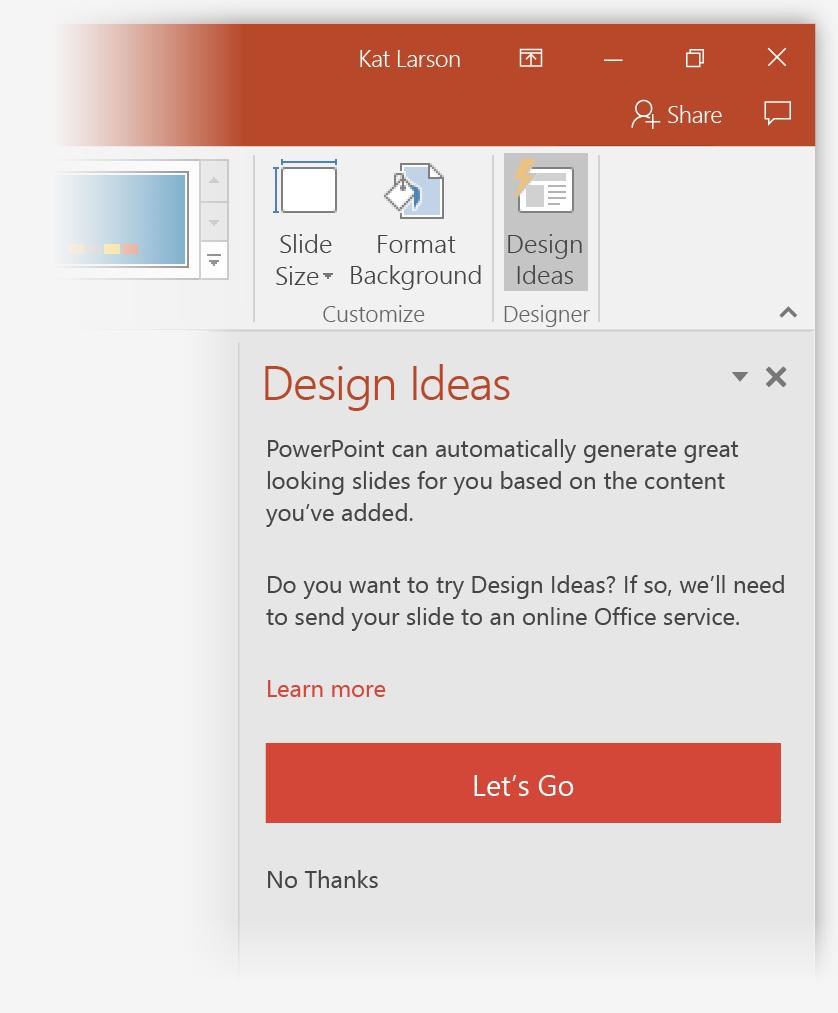Minimize the PowerPoint window
The width and height of the screenshot is (838, 1013).
pyautogui.click(x=613, y=59)
